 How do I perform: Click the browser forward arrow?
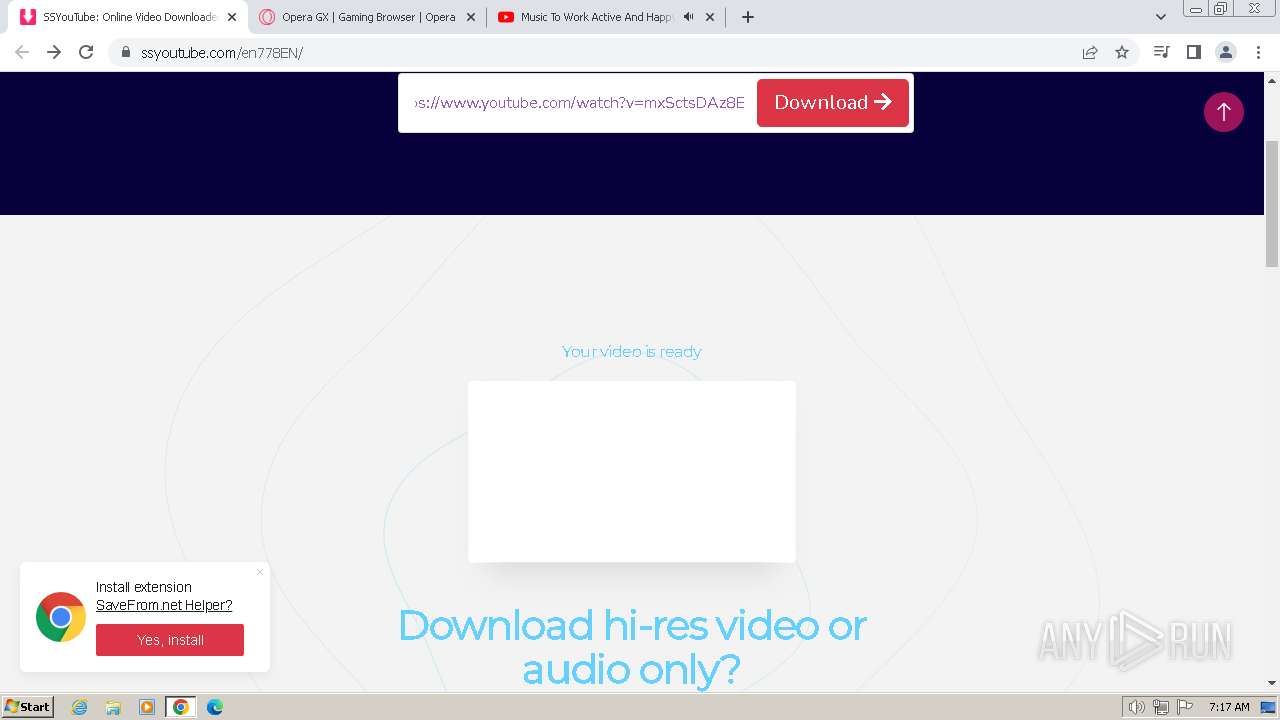coord(54,52)
